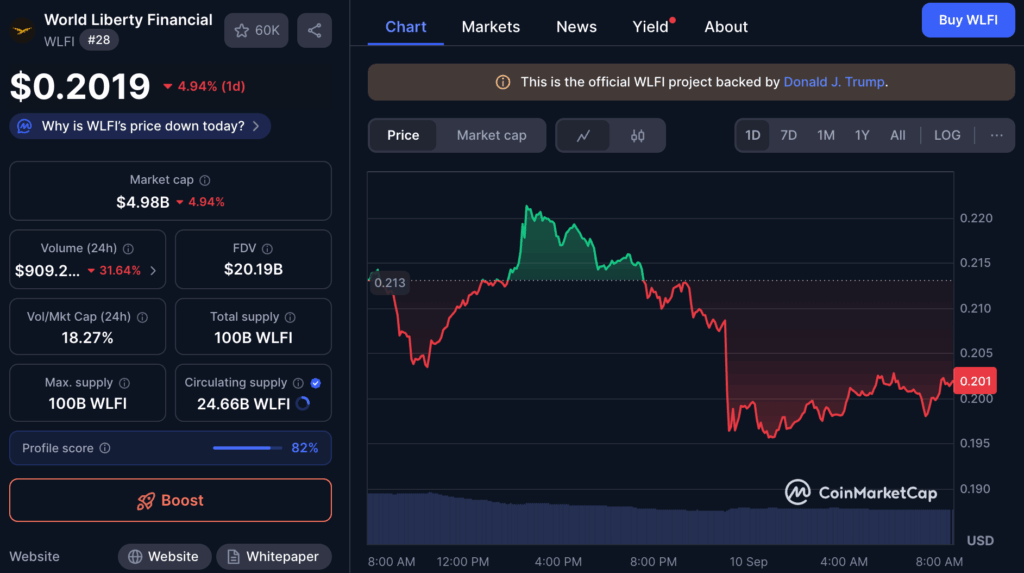This screenshot has width=1024, height=573.
Task: Click the Profile score progress bar
Action: (246, 448)
